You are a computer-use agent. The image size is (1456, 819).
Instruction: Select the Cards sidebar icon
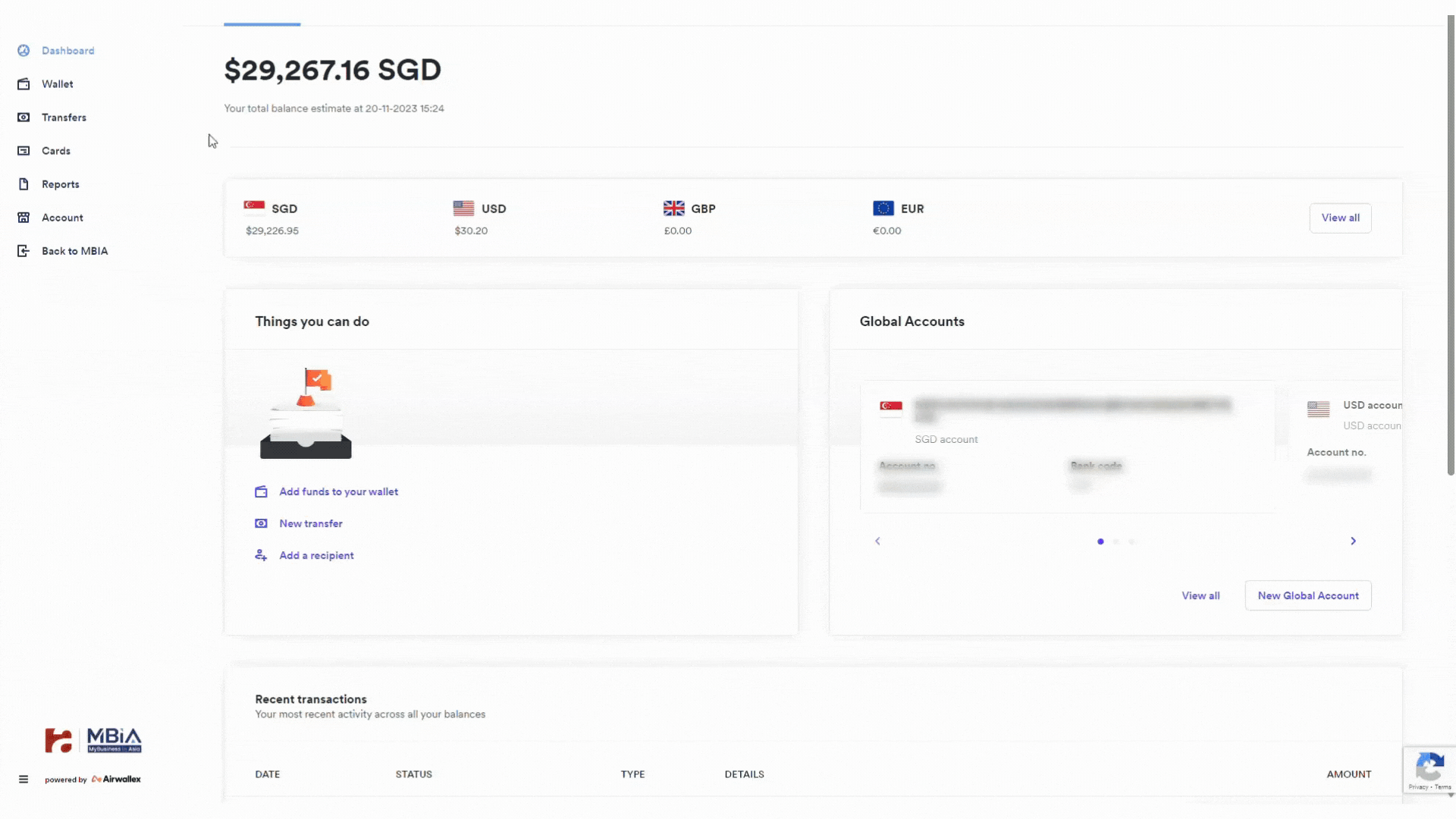coord(24,151)
